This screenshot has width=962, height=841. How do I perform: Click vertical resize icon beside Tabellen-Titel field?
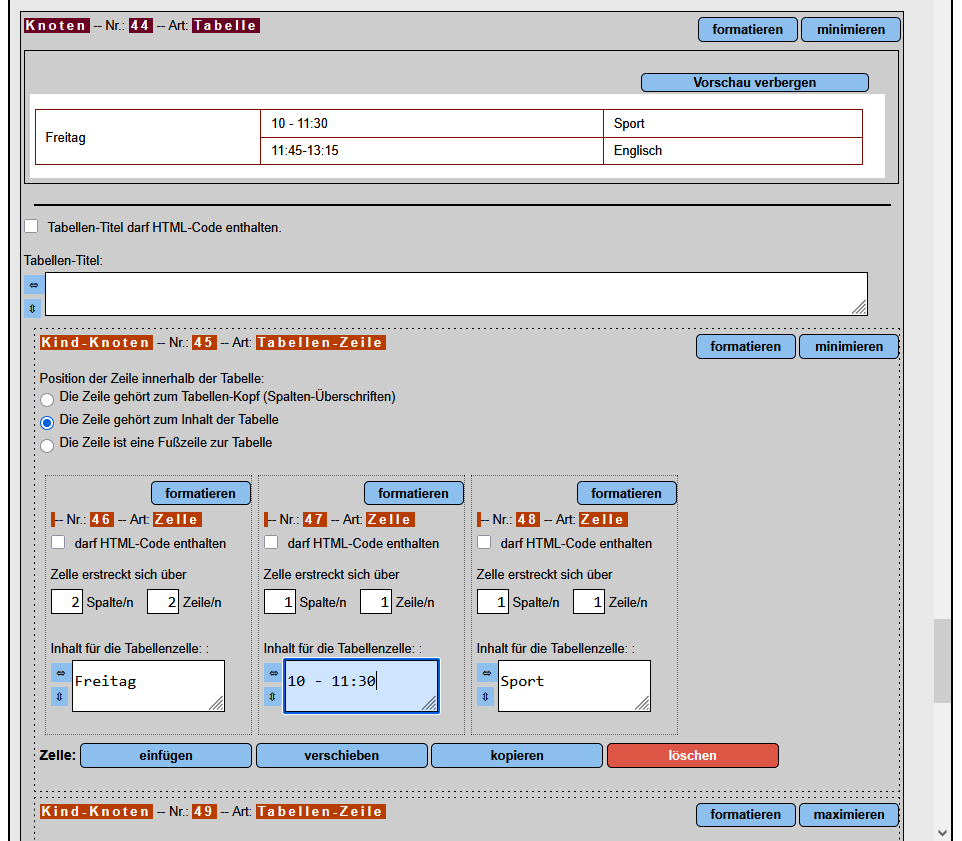click(x=32, y=308)
